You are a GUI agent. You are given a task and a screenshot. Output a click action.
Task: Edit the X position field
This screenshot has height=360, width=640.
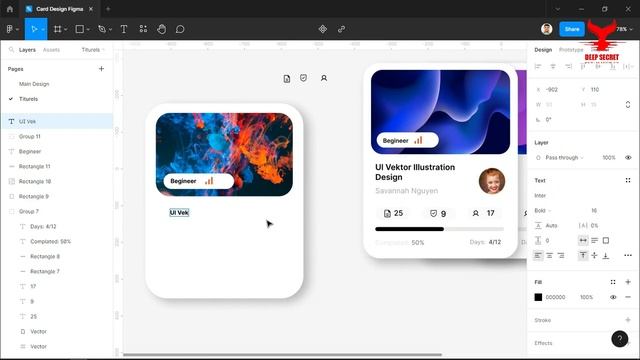click(x=552, y=89)
